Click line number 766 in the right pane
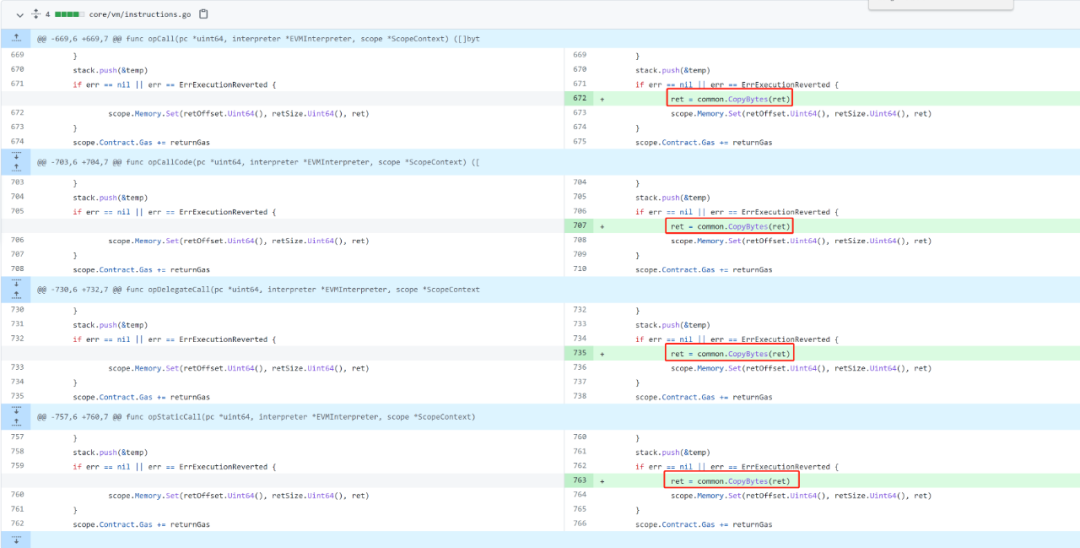Image resolution: width=1080 pixels, height=548 pixels. tap(579, 525)
